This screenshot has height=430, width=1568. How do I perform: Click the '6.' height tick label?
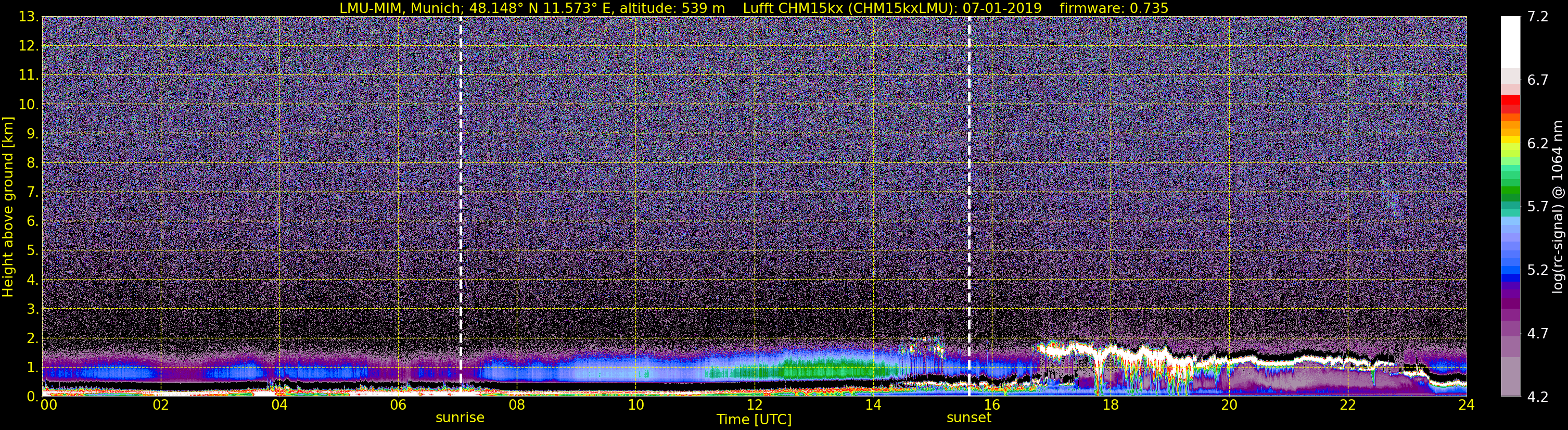click(32, 222)
